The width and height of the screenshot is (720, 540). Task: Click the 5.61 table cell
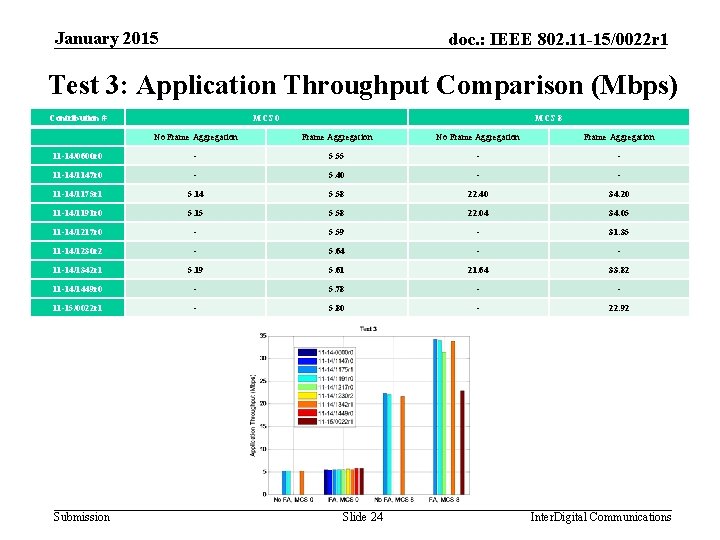coord(336,270)
